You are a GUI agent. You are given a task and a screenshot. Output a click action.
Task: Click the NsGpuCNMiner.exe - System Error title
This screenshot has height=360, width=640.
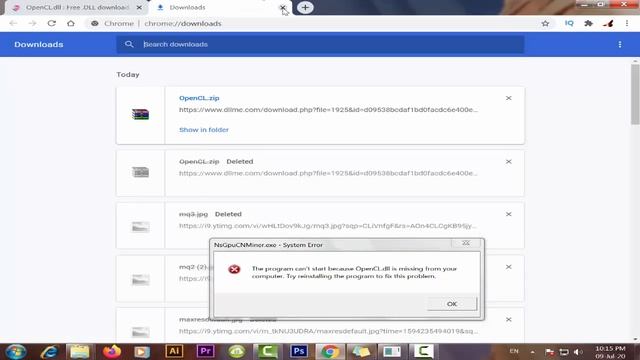[x=268, y=245]
